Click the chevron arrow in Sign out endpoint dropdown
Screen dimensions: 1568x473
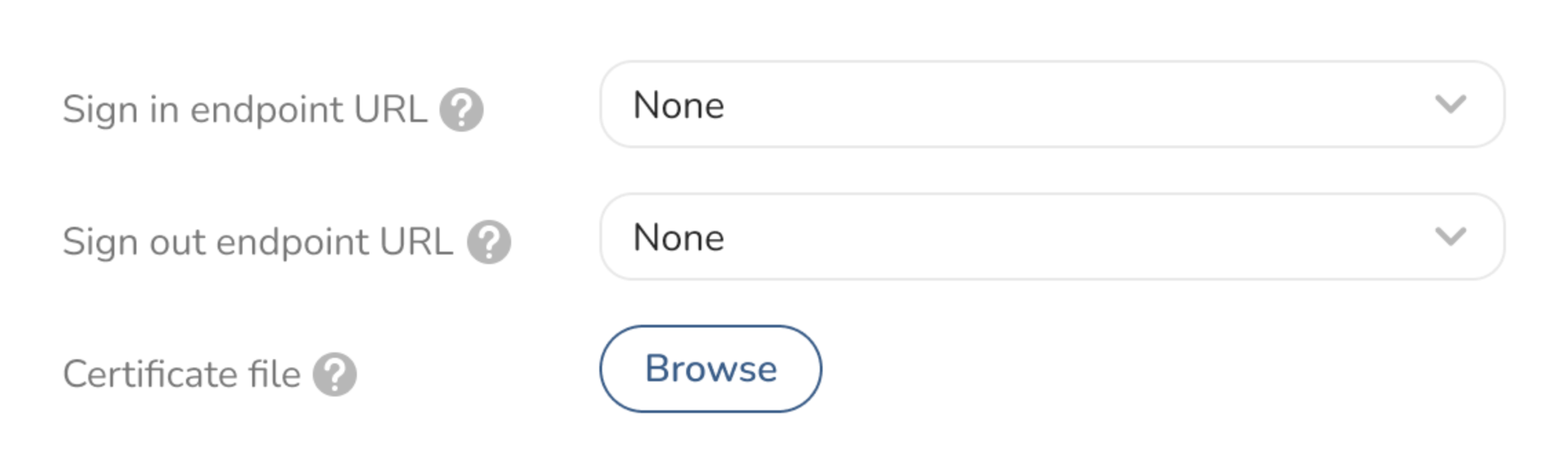coord(1450,237)
